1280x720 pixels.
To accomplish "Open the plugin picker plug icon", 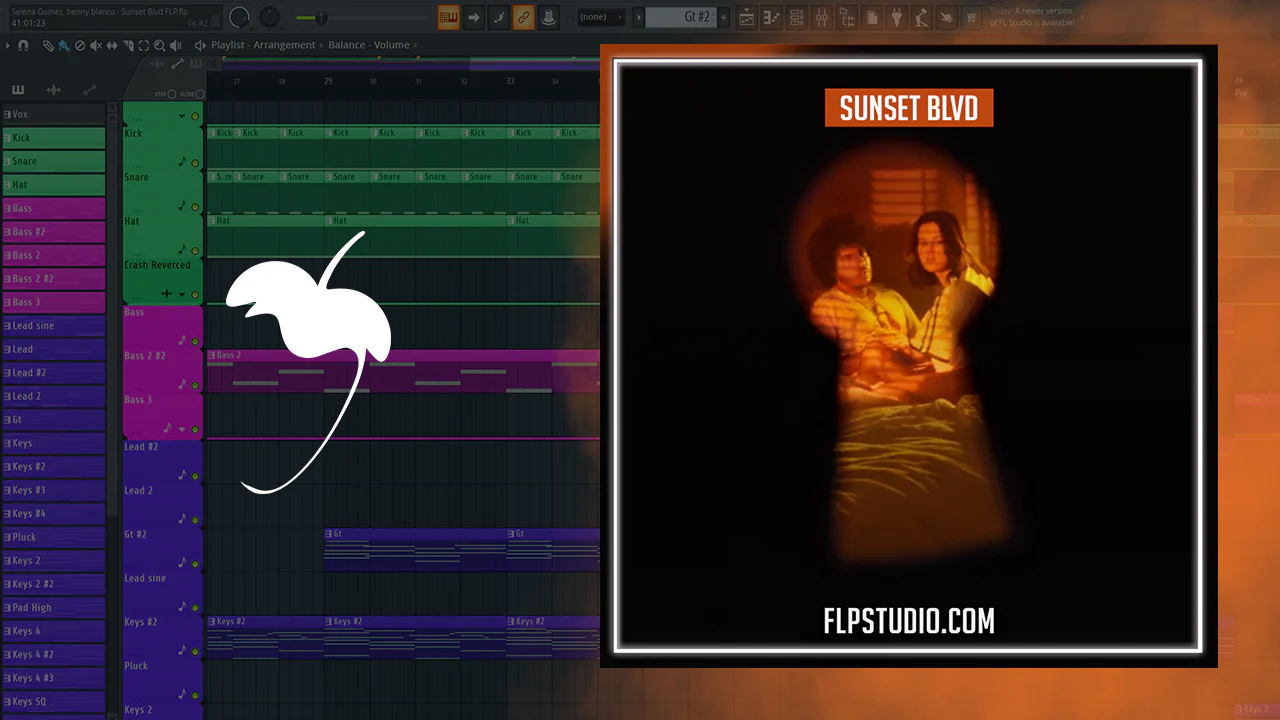I will pyautogui.click(x=897, y=17).
